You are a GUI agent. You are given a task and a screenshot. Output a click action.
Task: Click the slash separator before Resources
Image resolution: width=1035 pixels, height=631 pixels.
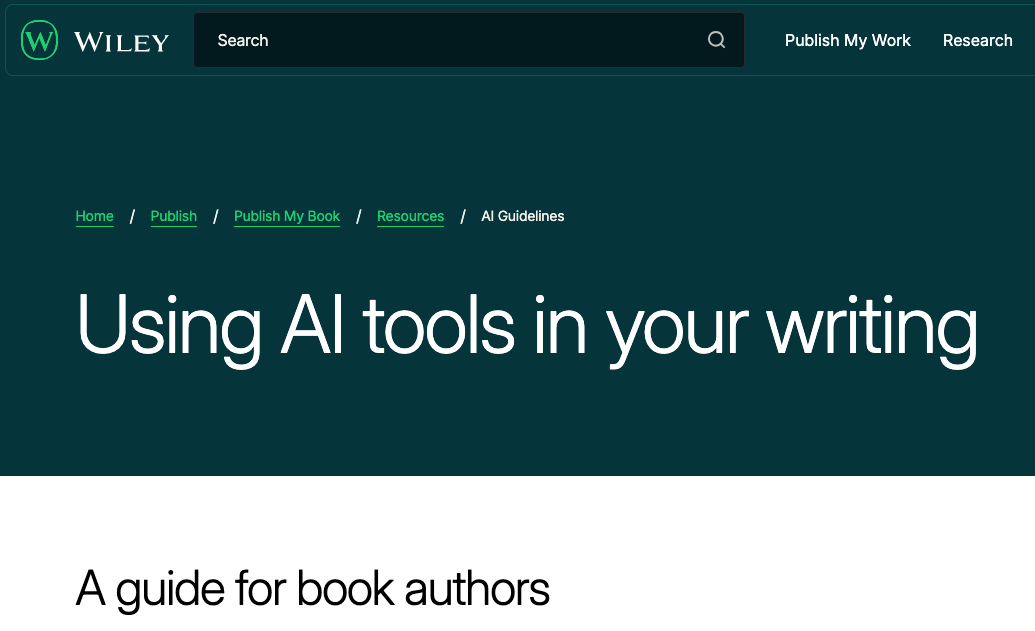(x=359, y=216)
